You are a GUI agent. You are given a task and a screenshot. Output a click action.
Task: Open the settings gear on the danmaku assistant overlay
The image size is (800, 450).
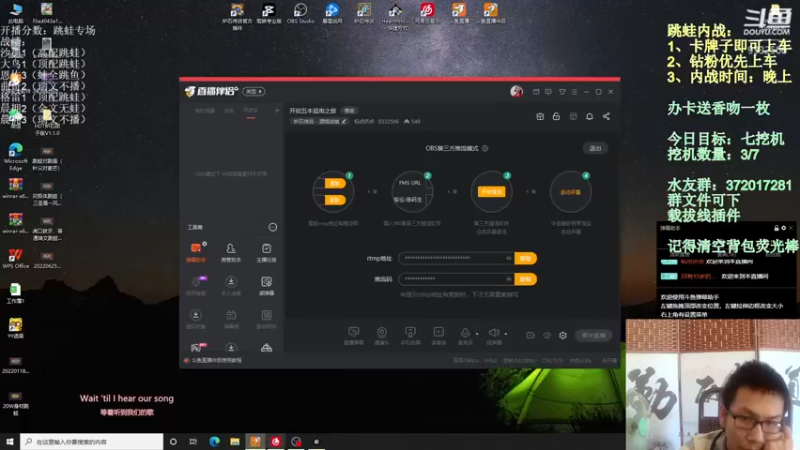coord(784,228)
